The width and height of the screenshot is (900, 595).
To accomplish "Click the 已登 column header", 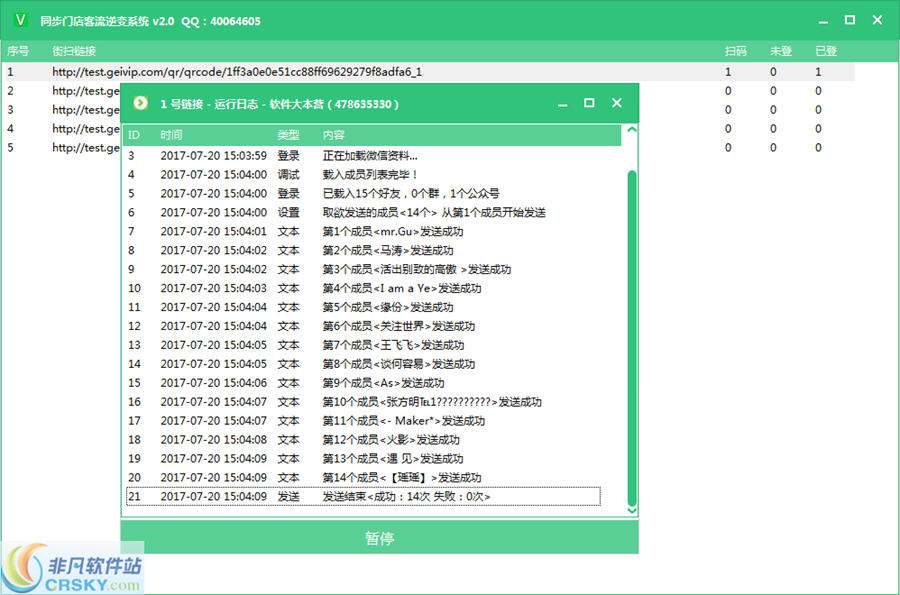I will 826,51.
